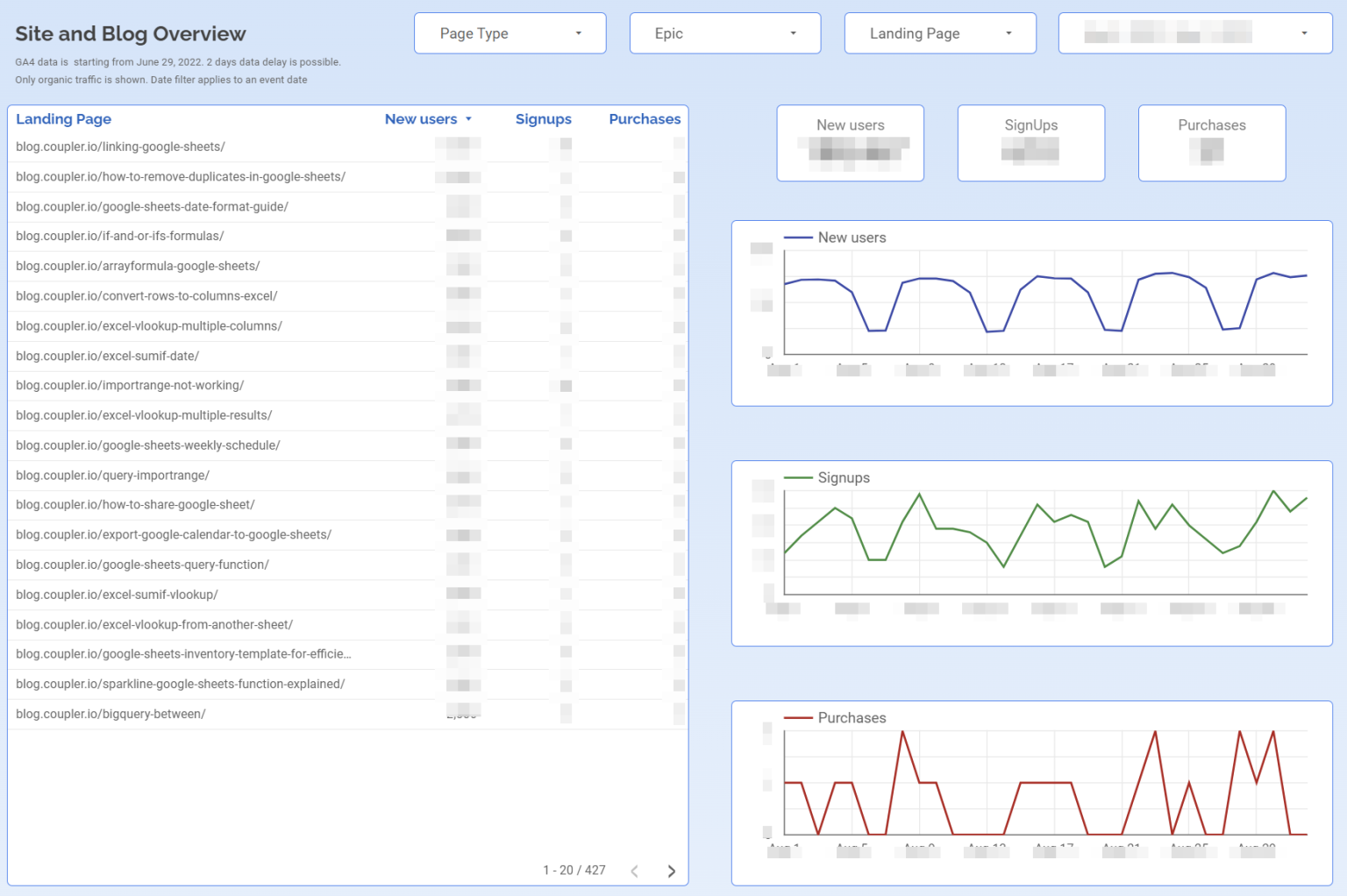Screen dimensions: 1347x896
Task: Sort the table by the Signups column
Action: (544, 119)
